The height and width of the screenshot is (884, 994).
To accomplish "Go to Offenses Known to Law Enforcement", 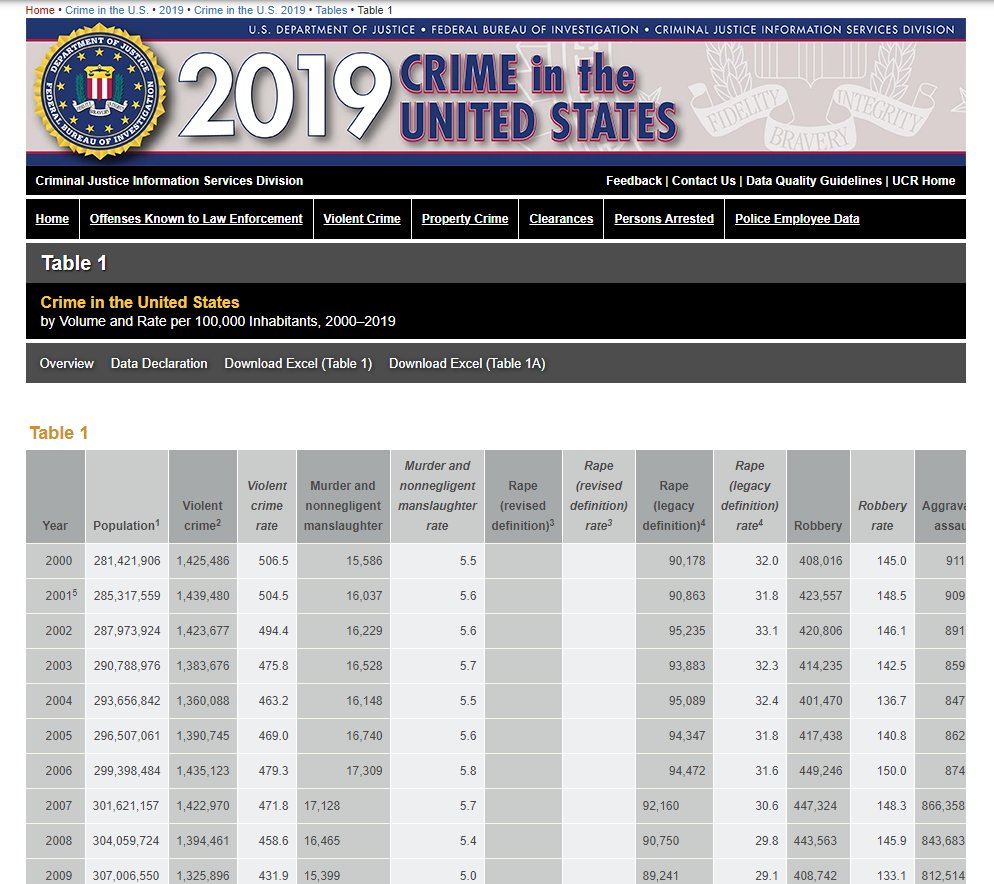I will point(196,219).
